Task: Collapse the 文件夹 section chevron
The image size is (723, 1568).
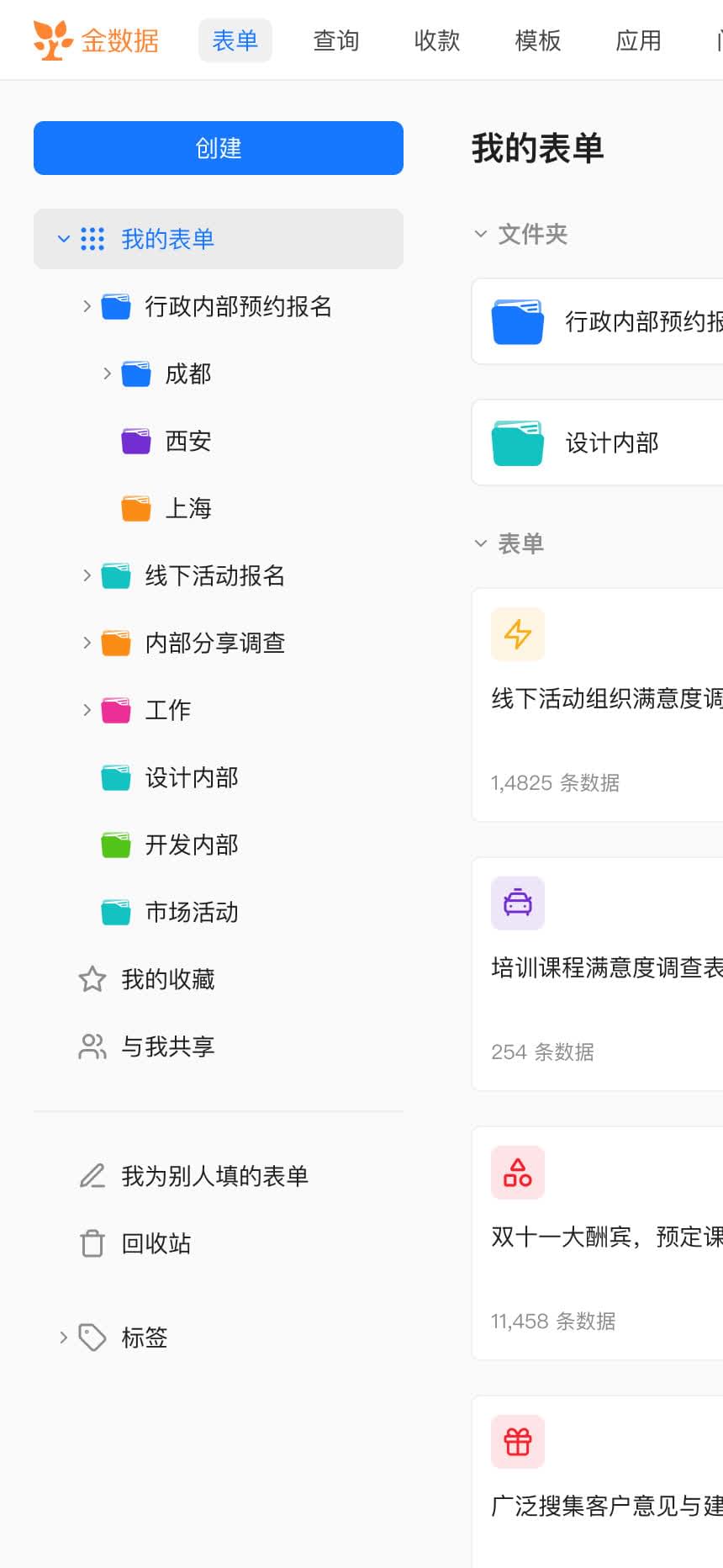Action: point(481,234)
